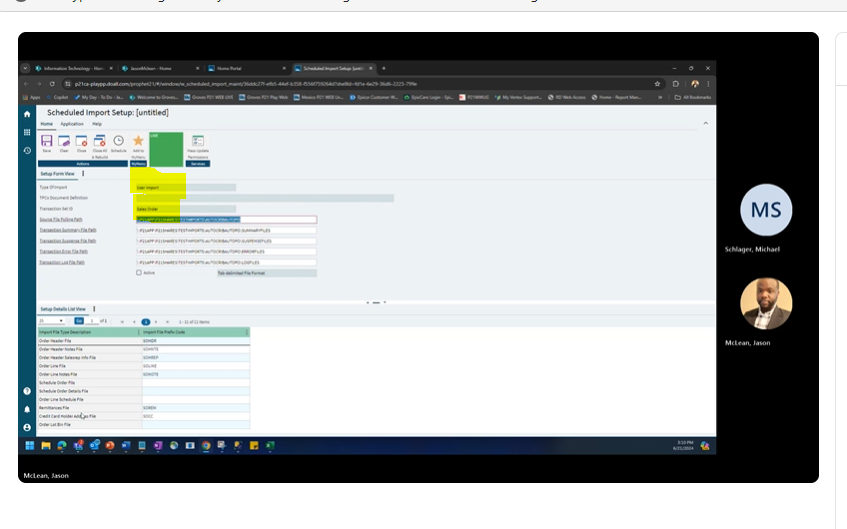Open the Help ribbon tab
The image size is (847, 529).
tap(97, 123)
